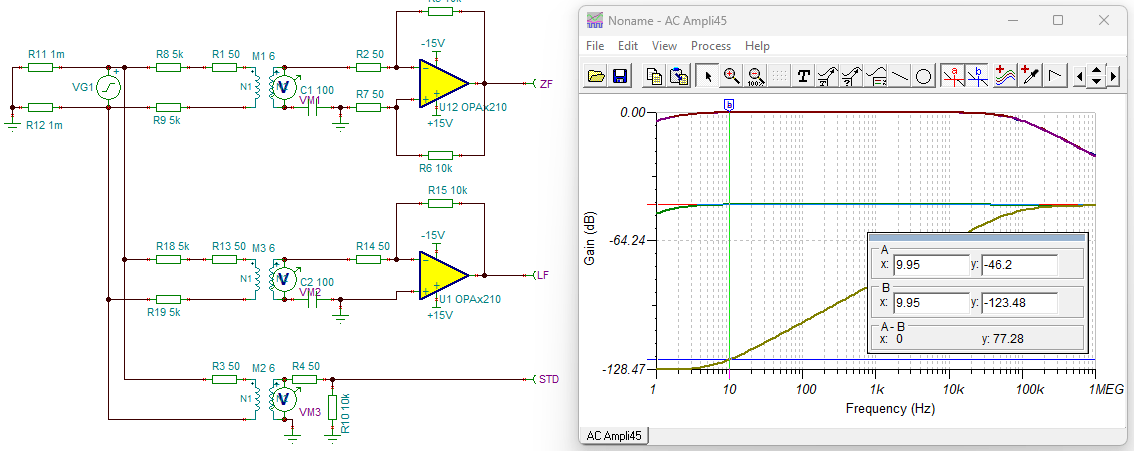Image resolution: width=1134 pixels, height=451 pixels.
Task: Click the left arrow on the toolbar
Action: (1079, 77)
